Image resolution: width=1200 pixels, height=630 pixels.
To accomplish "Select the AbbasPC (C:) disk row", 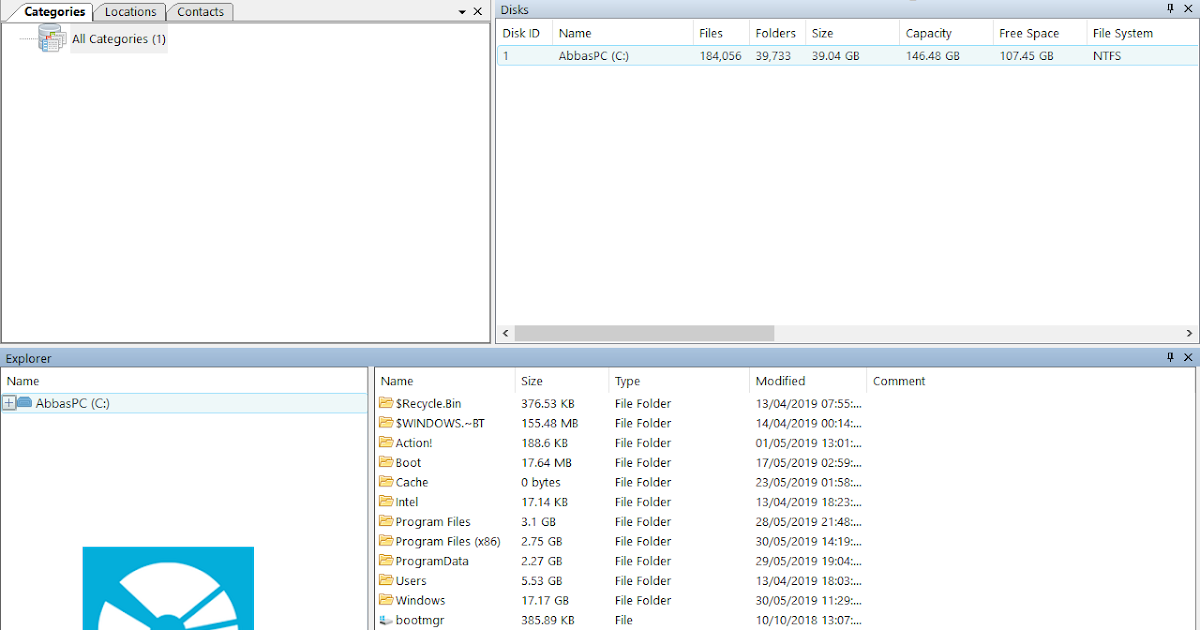I will point(847,56).
